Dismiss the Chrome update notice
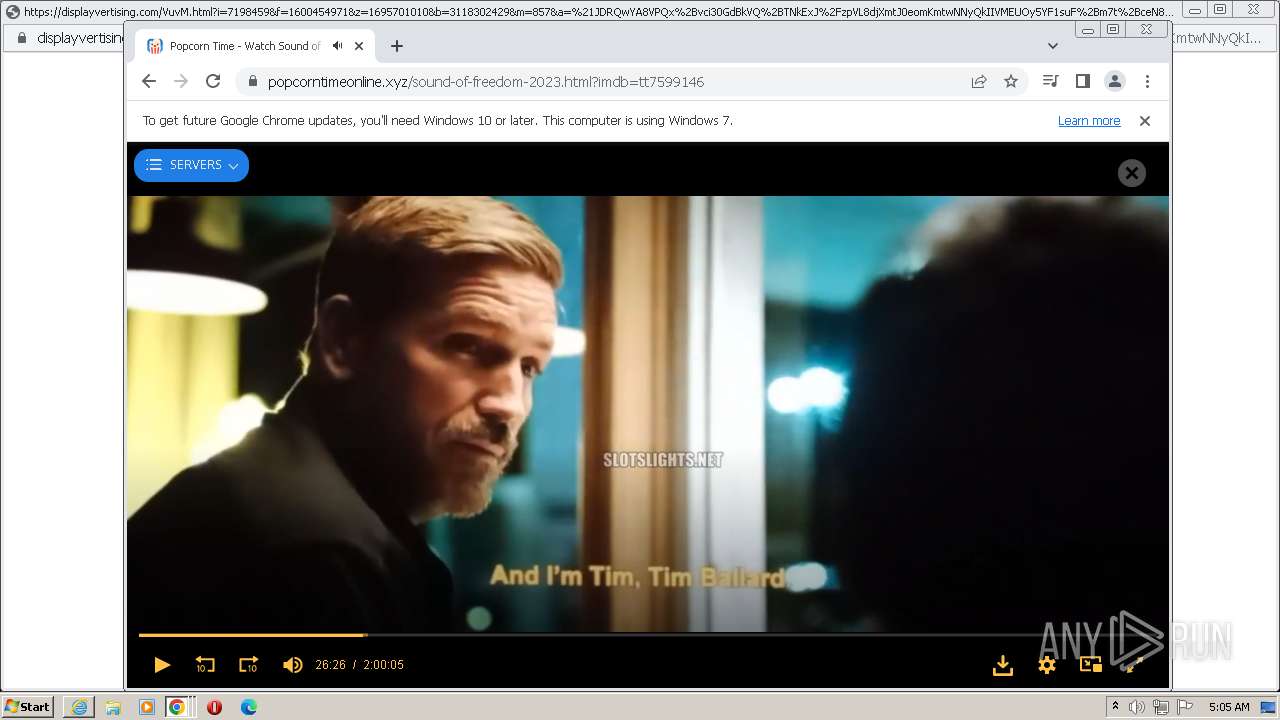Screen dimensions: 1280x720 coord(1145,121)
